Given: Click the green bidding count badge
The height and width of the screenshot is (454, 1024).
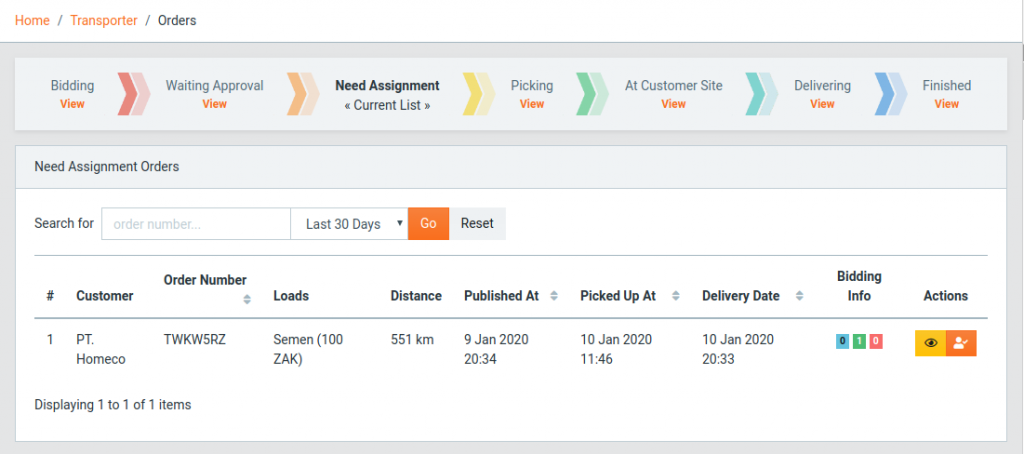Looking at the screenshot, I should [859, 341].
